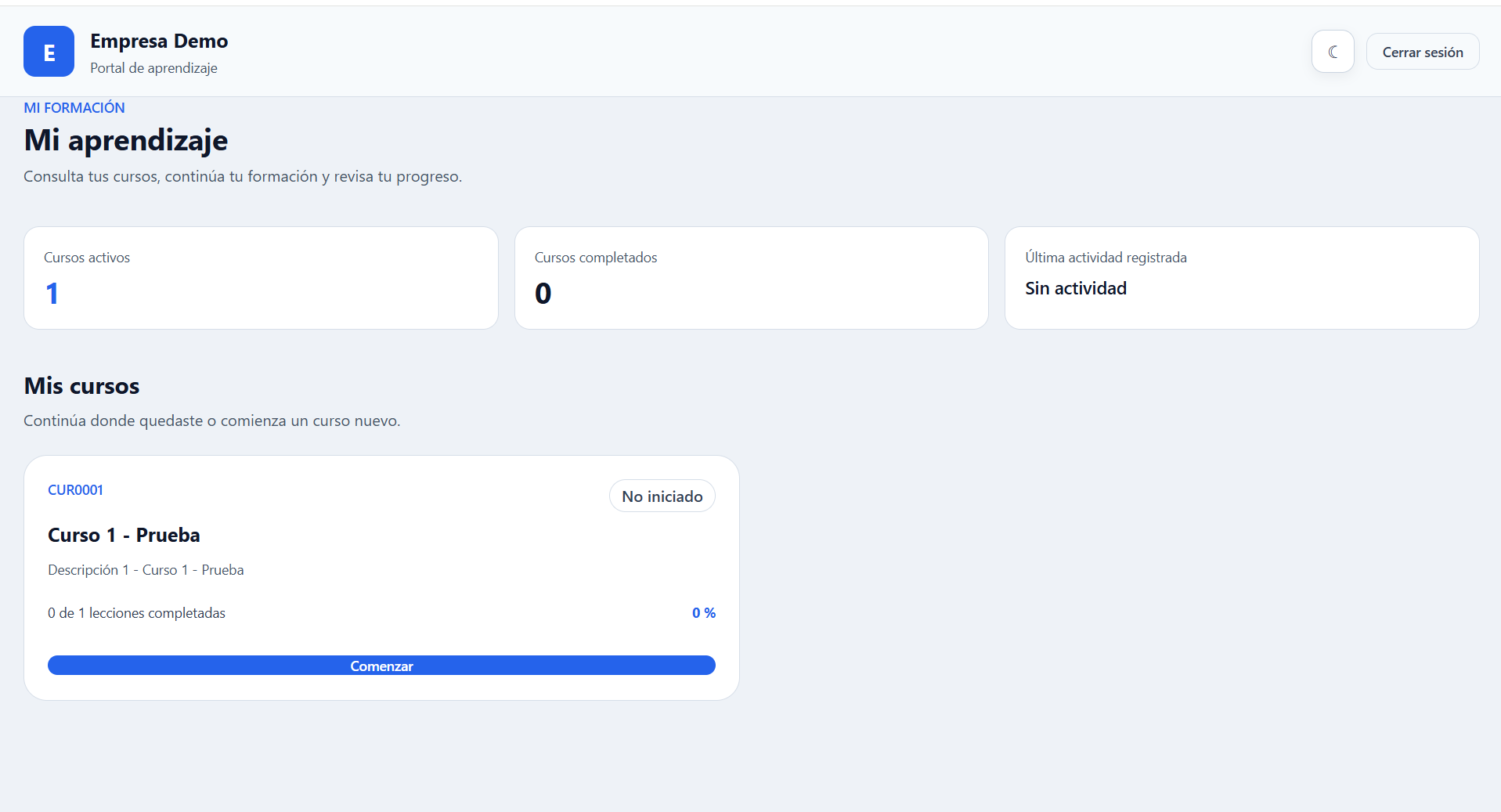Click the Consulta tus cursos description text
The width and height of the screenshot is (1501, 812).
pos(243,176)
